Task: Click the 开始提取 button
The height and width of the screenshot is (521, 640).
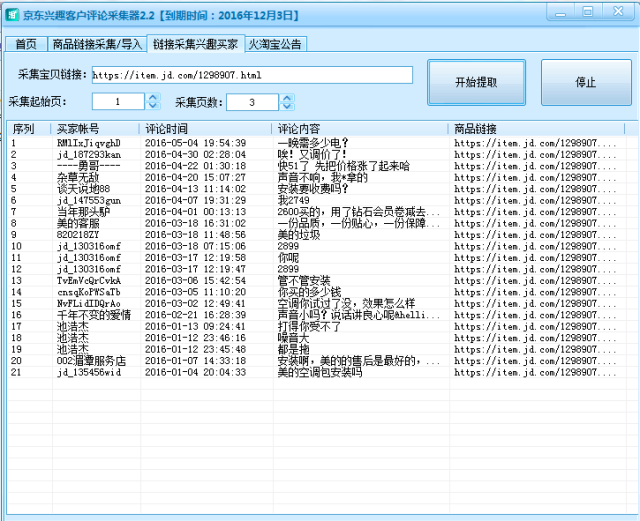Action: (x=476, y=82)
